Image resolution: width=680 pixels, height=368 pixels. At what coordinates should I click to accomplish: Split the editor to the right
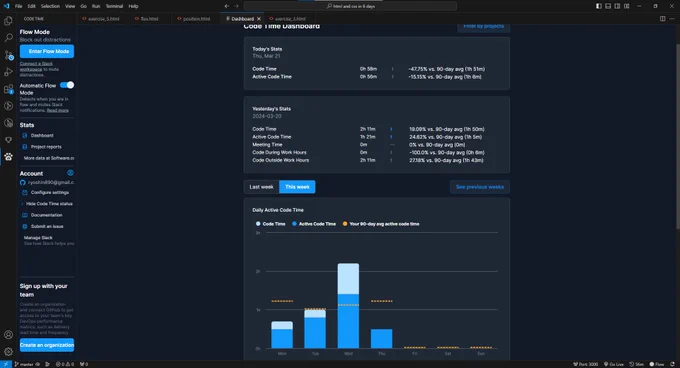point(663,19)
